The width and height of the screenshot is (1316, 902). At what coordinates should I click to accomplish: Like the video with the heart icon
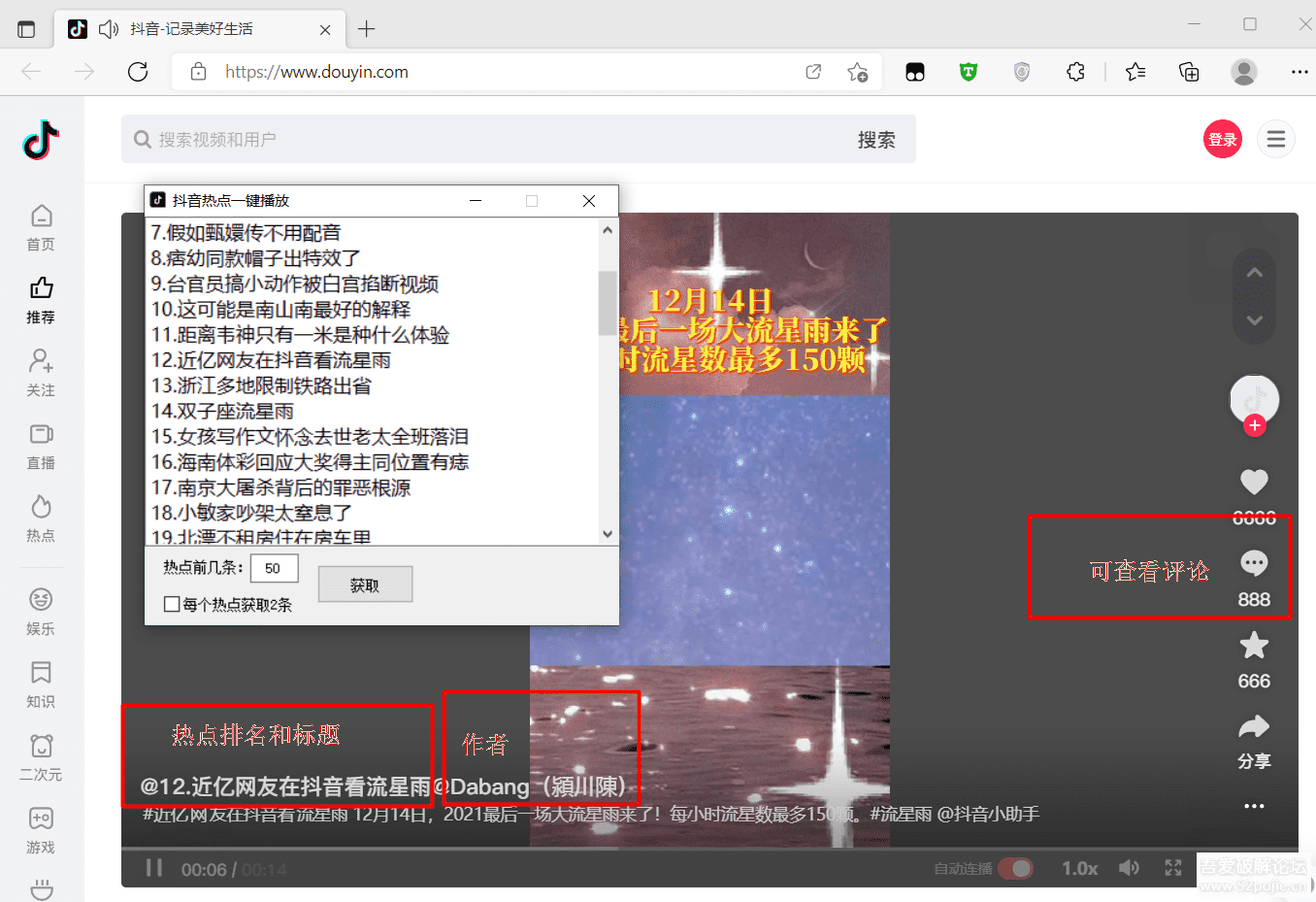coord(1254,482)
